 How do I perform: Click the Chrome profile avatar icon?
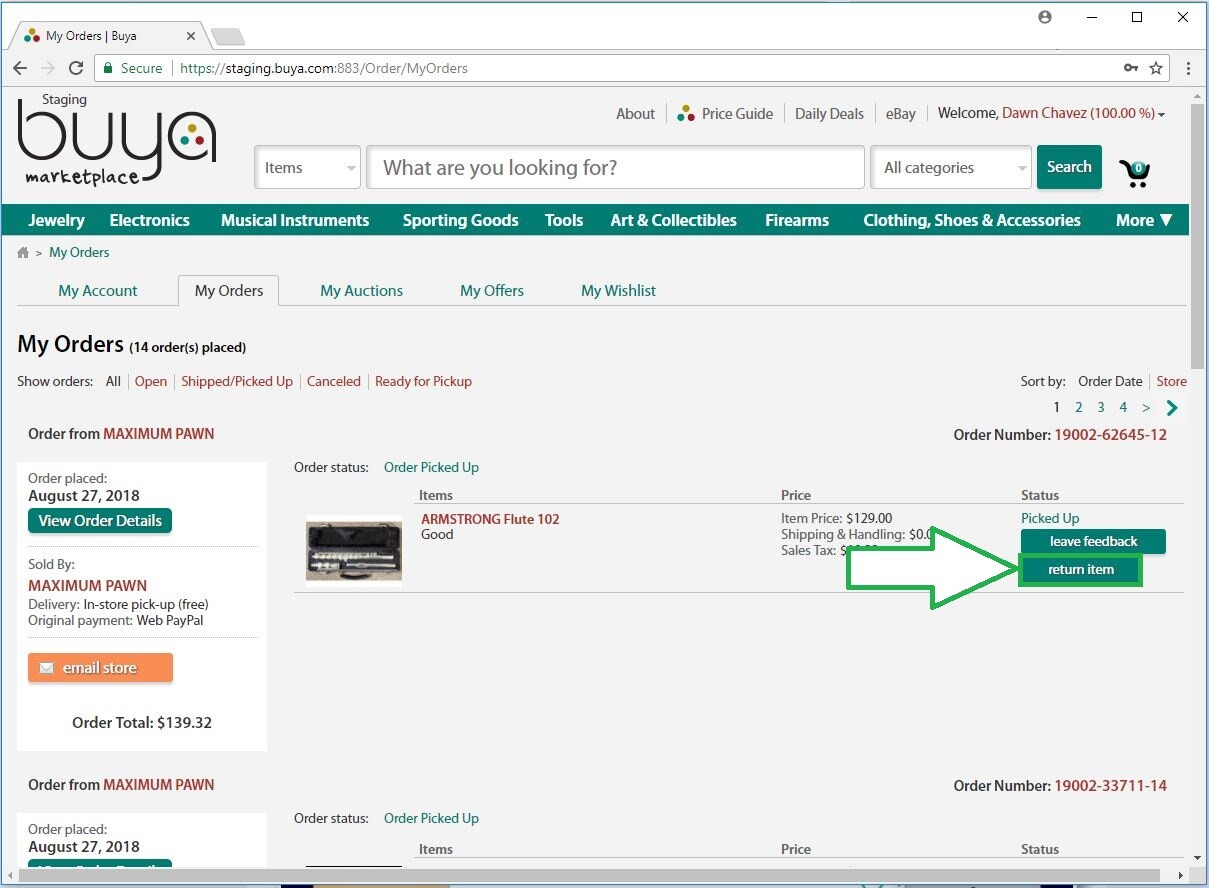pos(1045,17)
